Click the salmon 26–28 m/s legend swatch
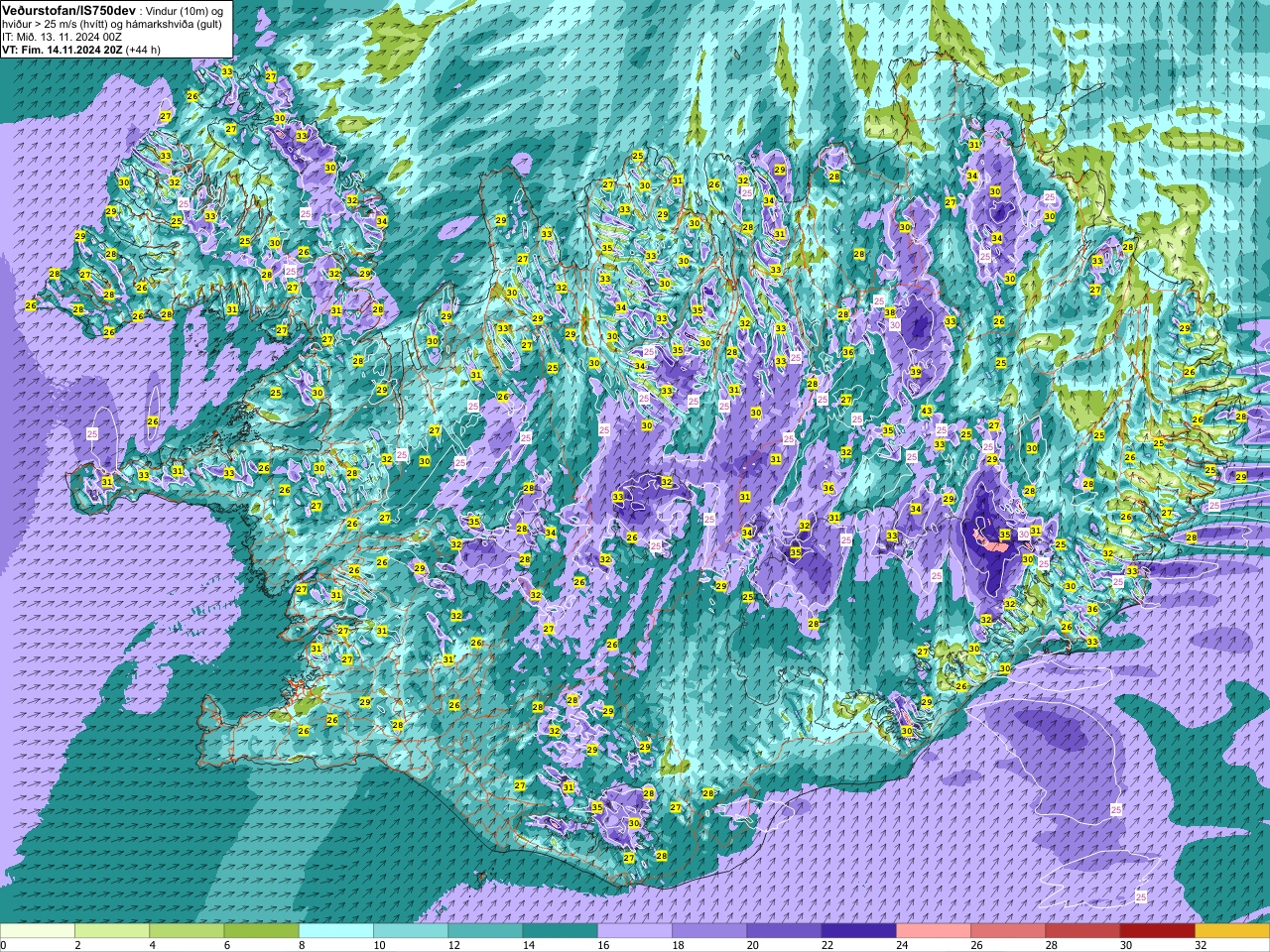 [x=1008, y=931]
